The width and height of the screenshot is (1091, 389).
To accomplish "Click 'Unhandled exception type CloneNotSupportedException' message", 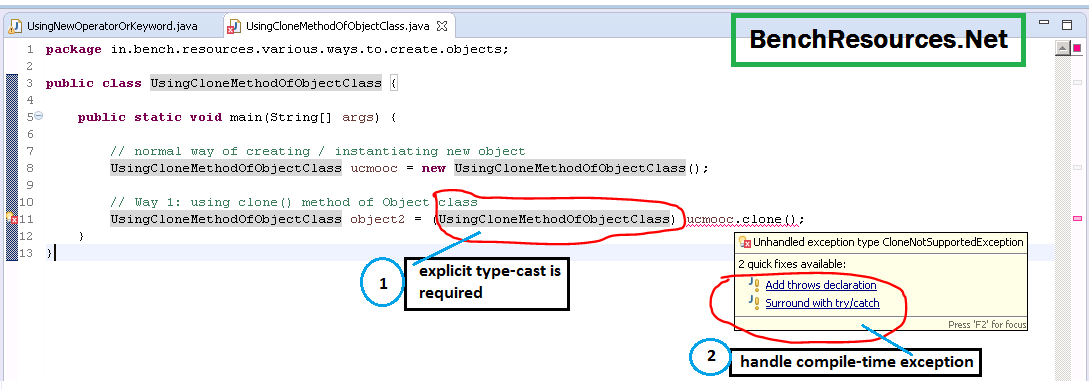I will coord(889,242).
